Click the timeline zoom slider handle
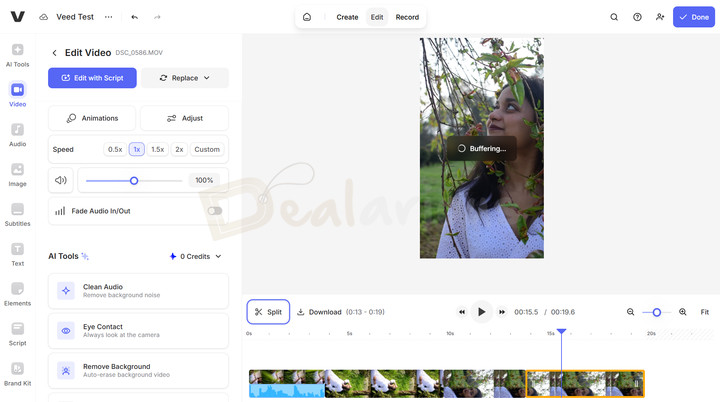The image size is (720, 402). [x=657, y=312]
